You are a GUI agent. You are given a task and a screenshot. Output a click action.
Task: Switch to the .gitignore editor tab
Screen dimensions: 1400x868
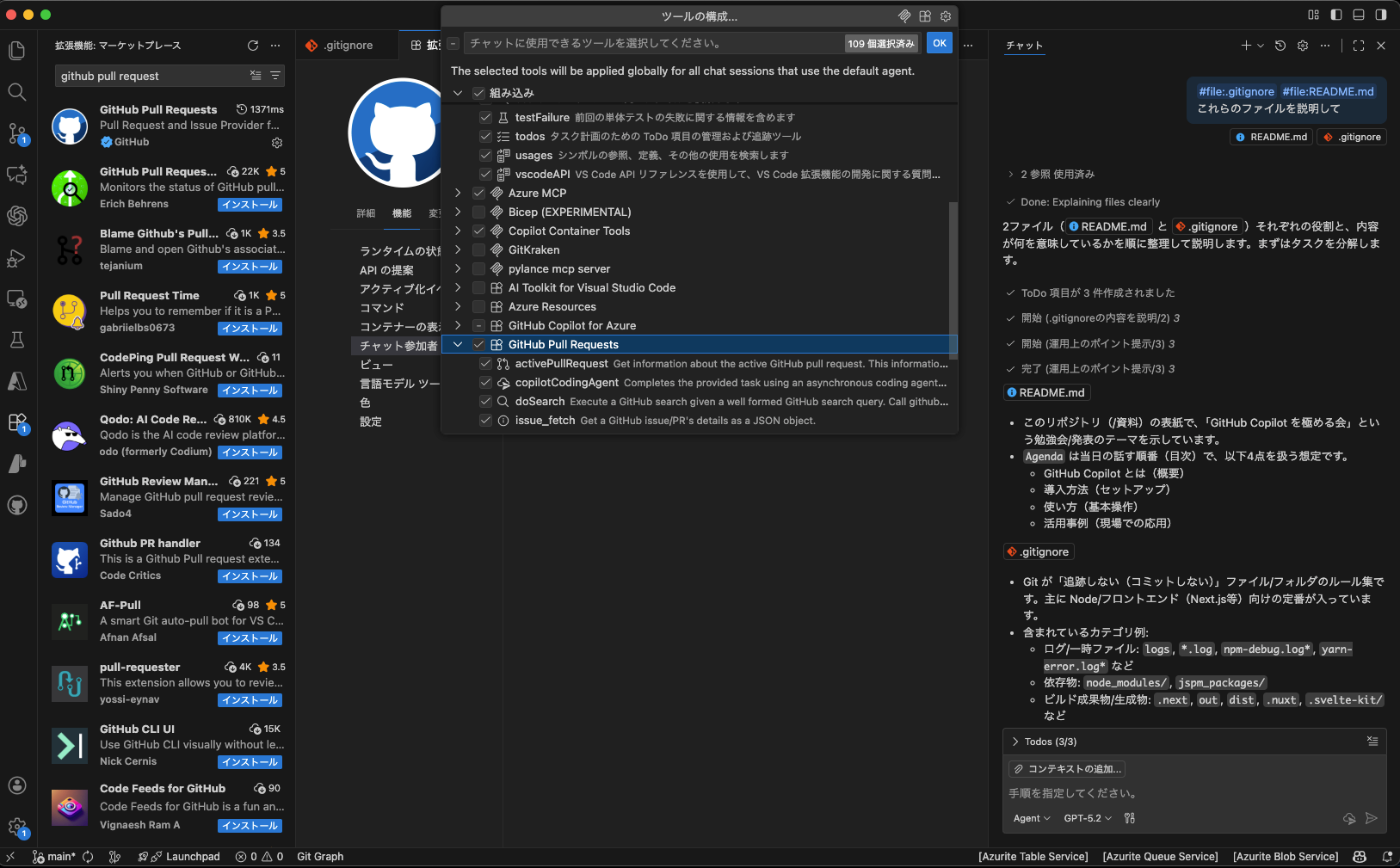[349, 46]
